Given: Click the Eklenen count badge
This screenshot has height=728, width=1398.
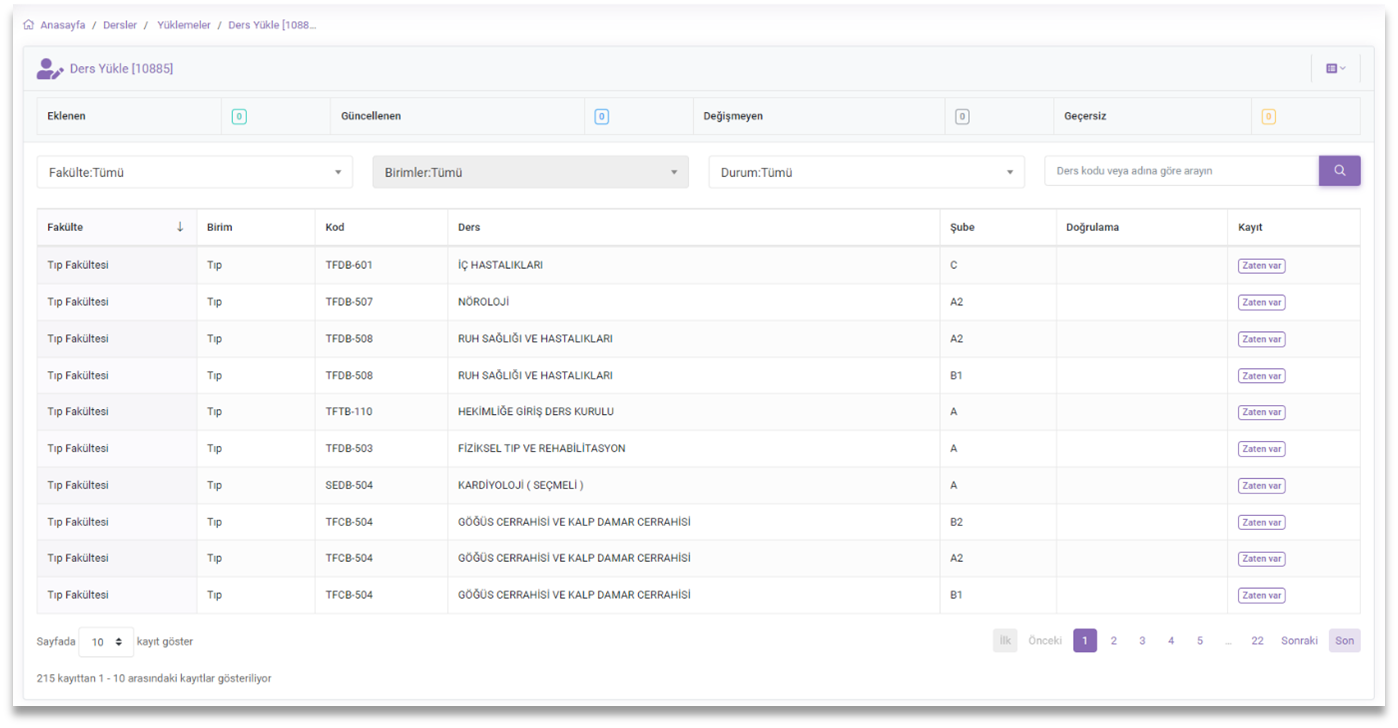Looking at the screenshot, I should tap(239, 117).
